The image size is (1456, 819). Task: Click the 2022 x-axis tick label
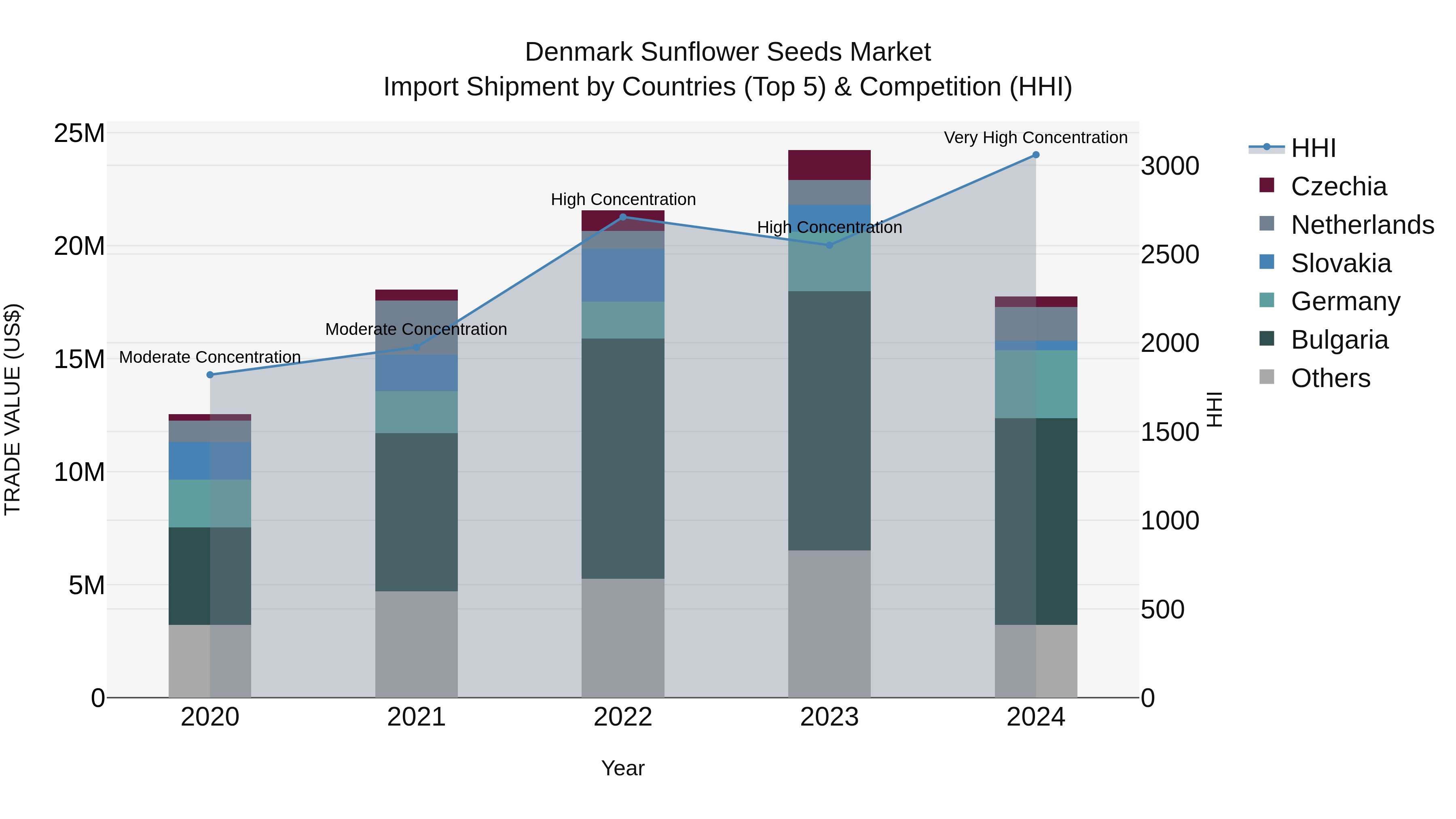click(623, 717)
